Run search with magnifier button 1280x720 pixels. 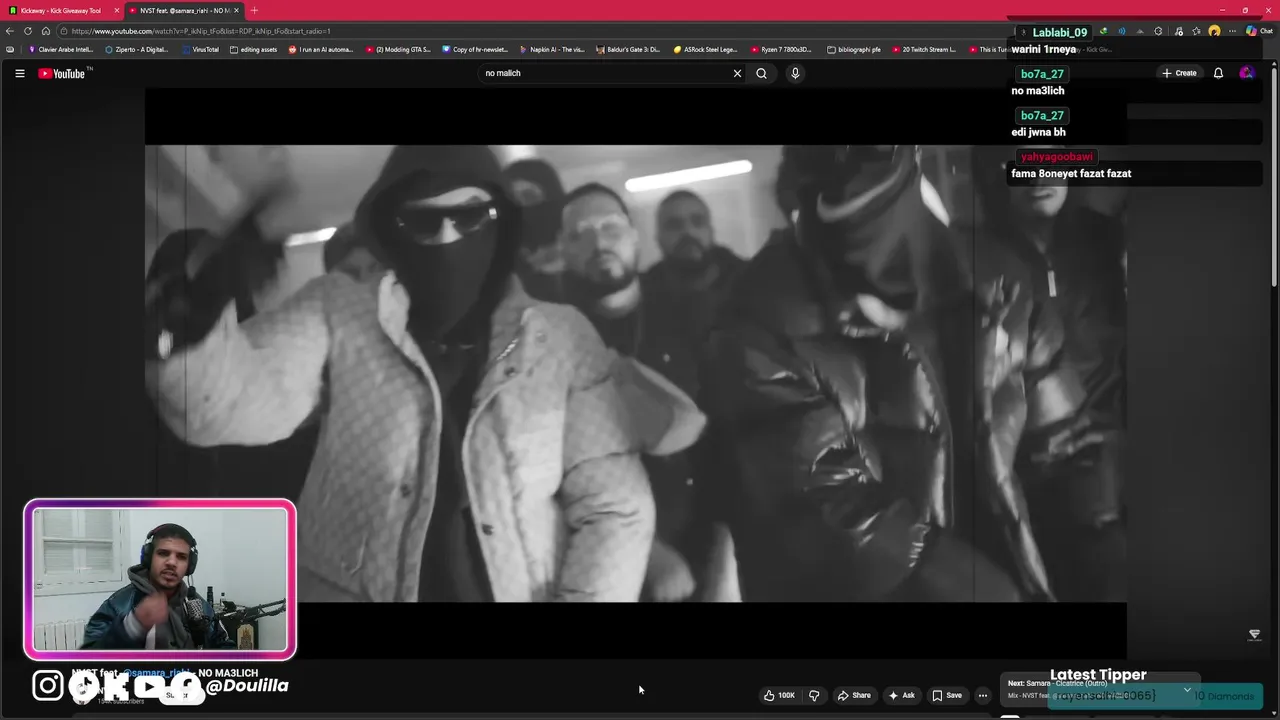[761, 73]
